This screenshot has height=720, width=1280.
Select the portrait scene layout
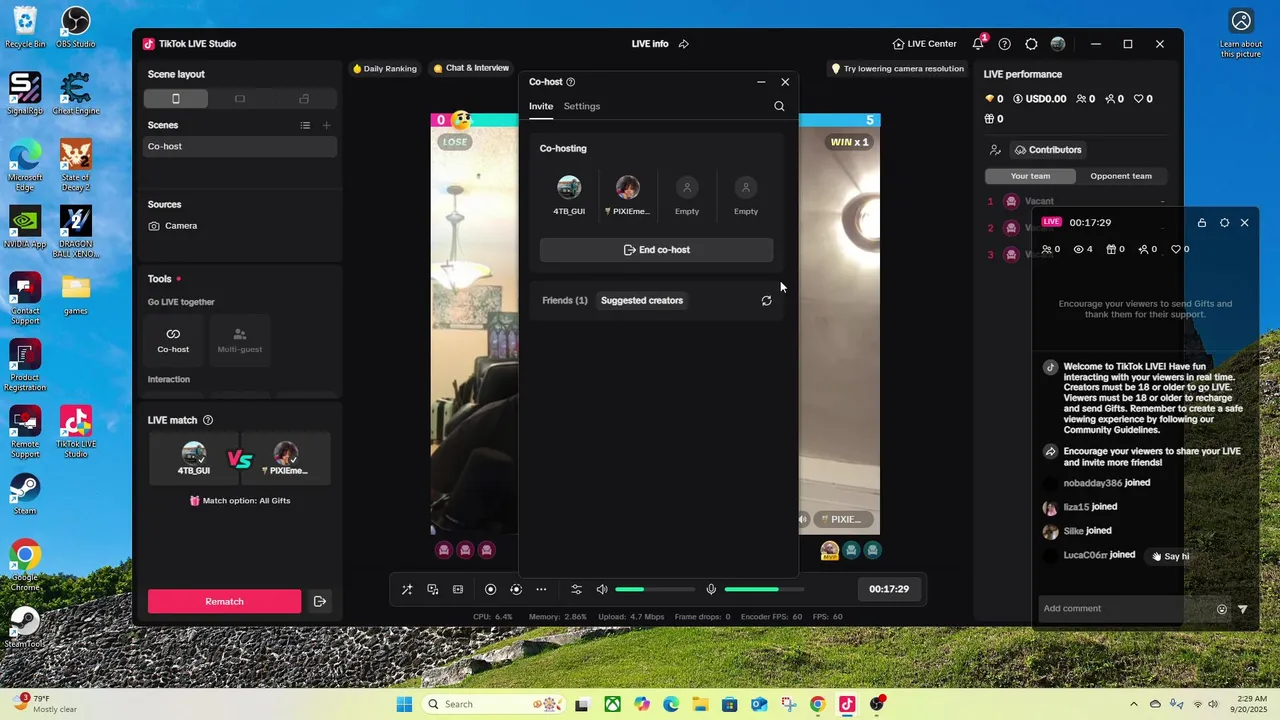pos(176,99)
